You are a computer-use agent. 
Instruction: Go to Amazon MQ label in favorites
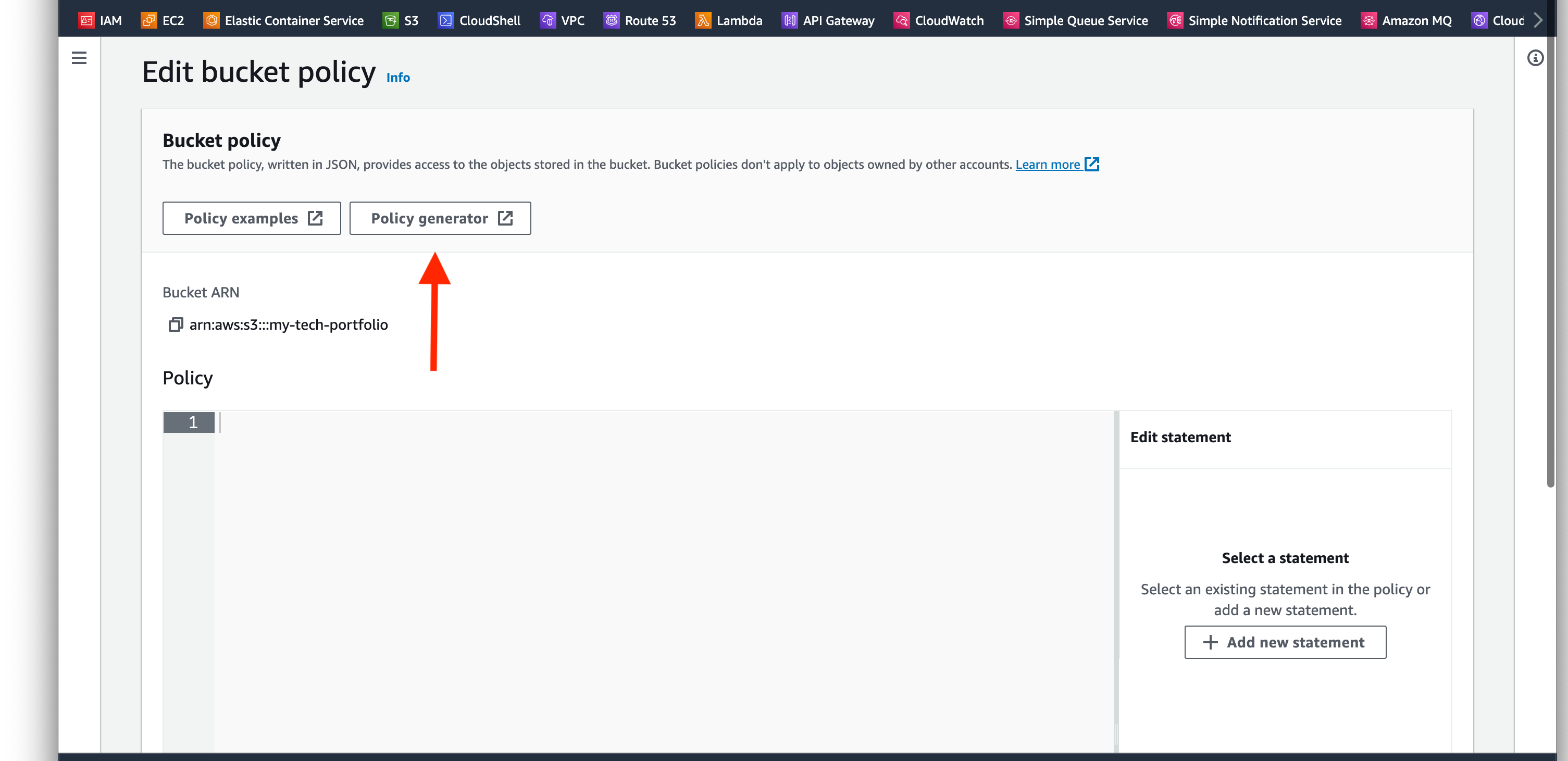(x=1416, y=21)
